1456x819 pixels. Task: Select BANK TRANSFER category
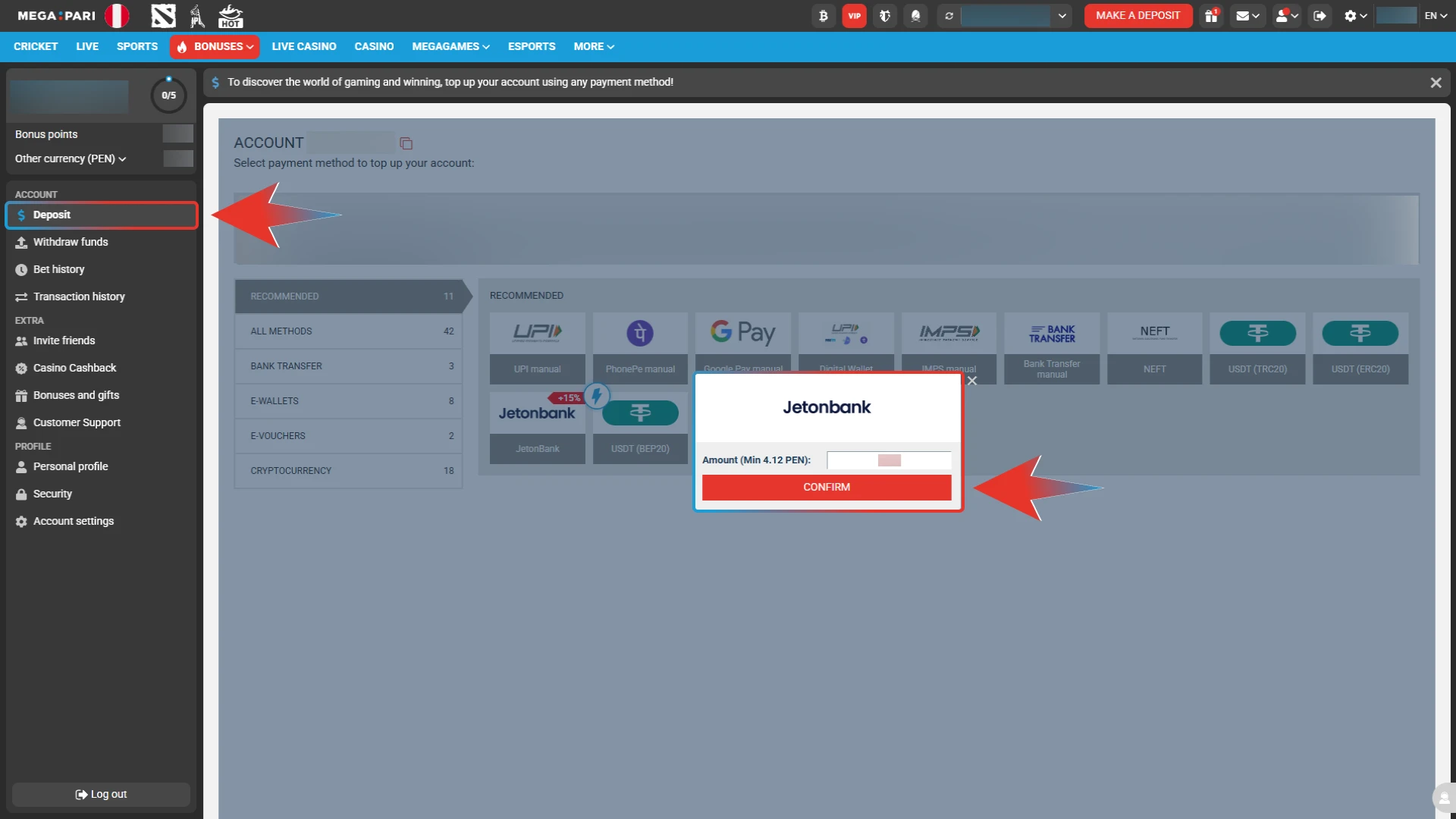[x=349, y=366]
